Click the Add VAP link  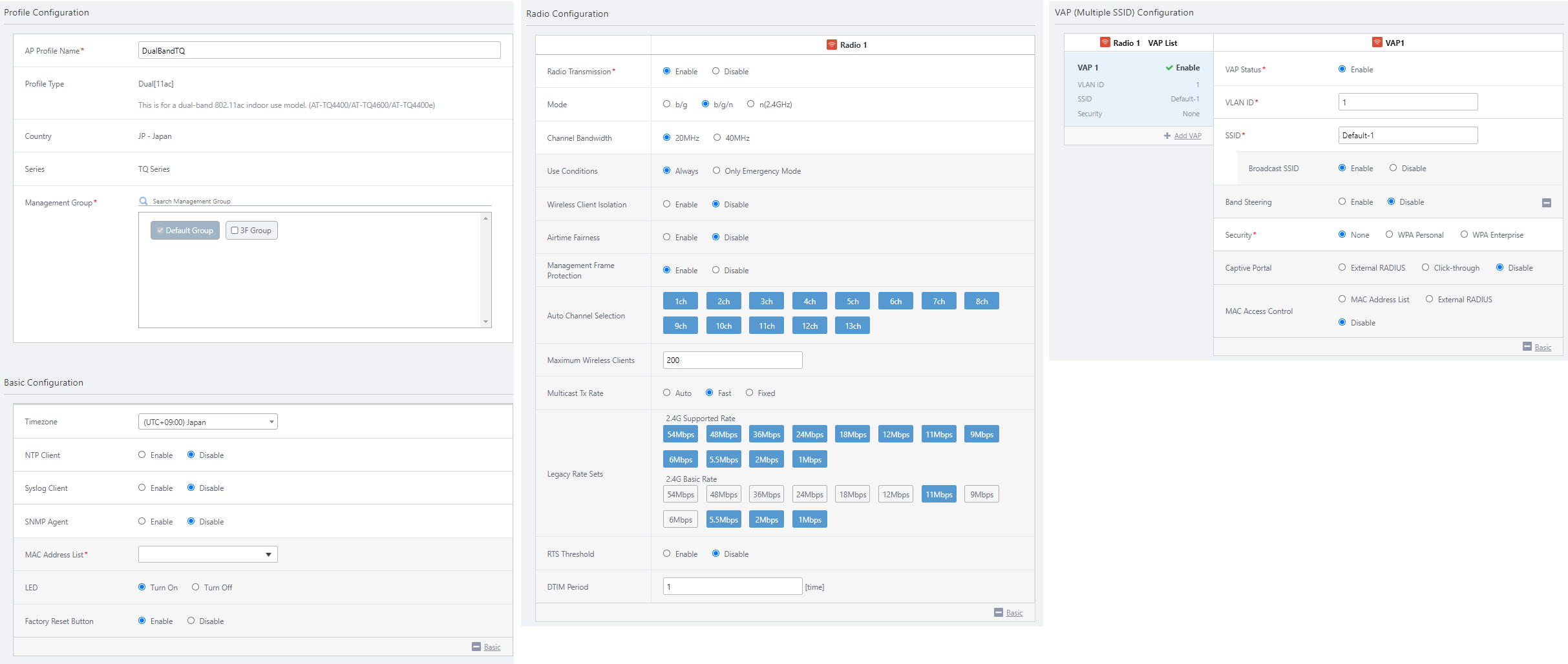pyautogui.click(x=1187, y=136)
